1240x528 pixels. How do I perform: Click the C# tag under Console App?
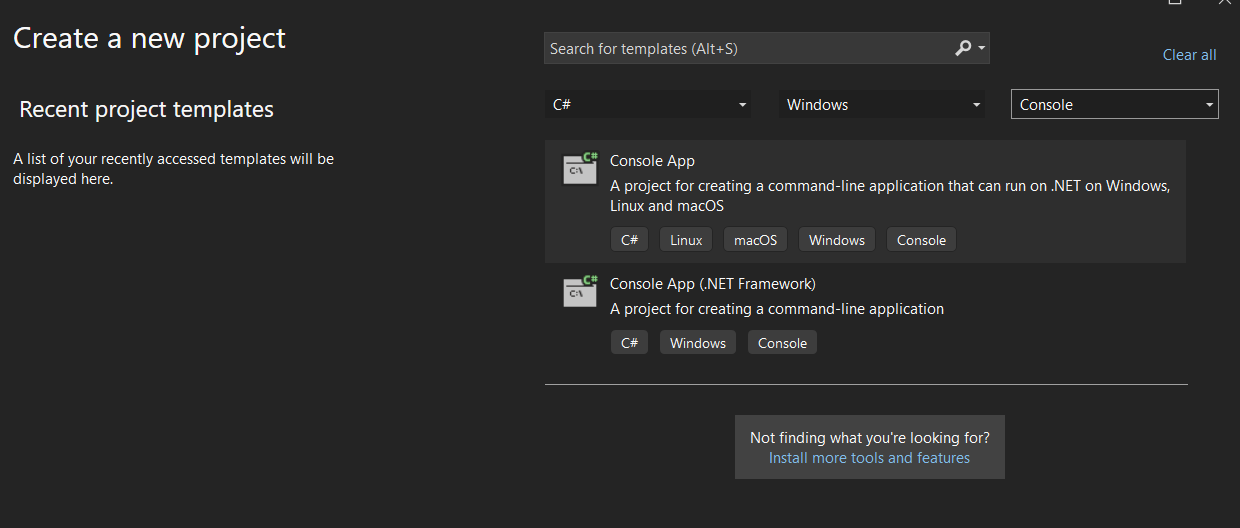[x=630, y=240]
